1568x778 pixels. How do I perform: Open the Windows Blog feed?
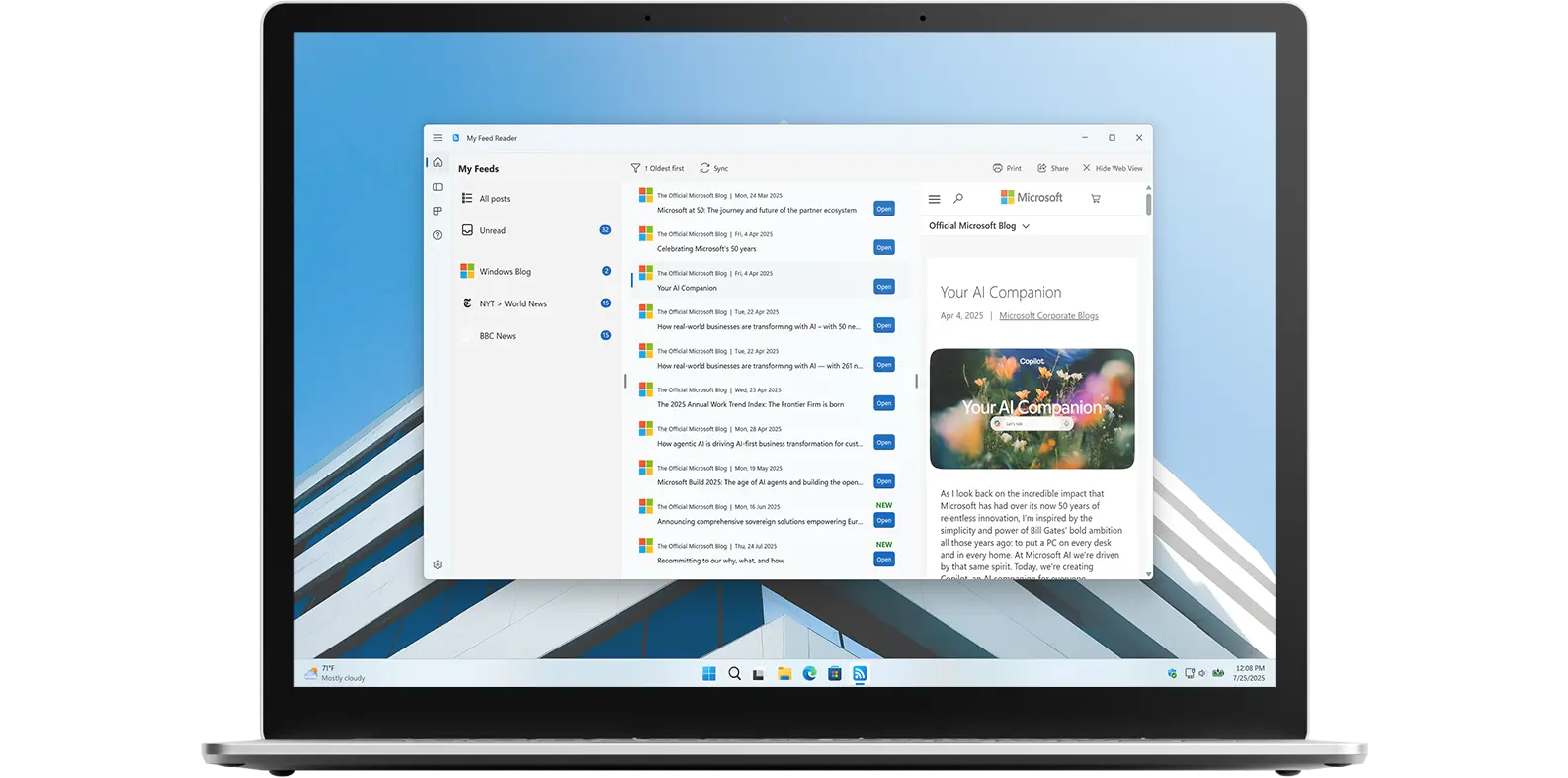click(536, 271)
